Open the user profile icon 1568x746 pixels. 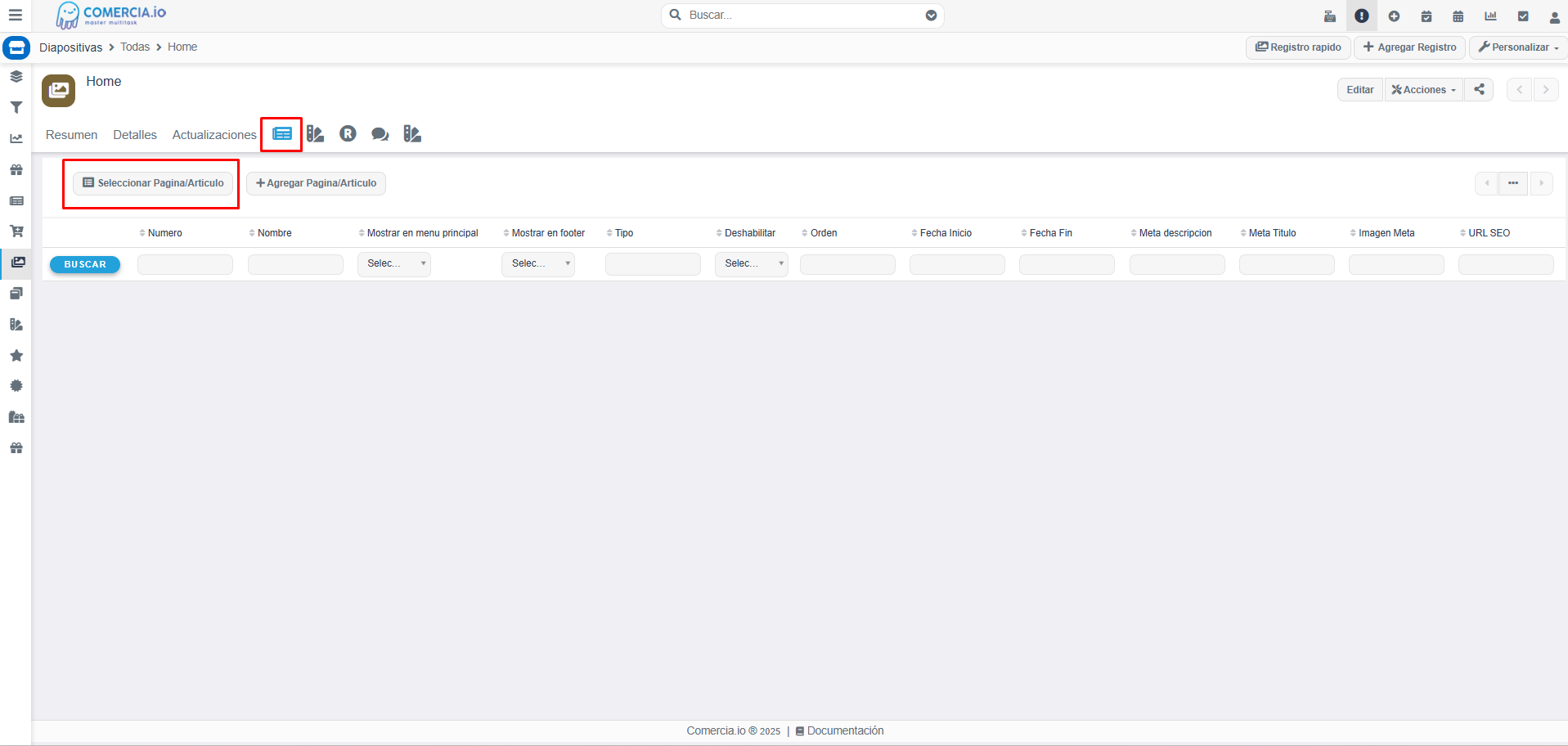click(1555, 16)
